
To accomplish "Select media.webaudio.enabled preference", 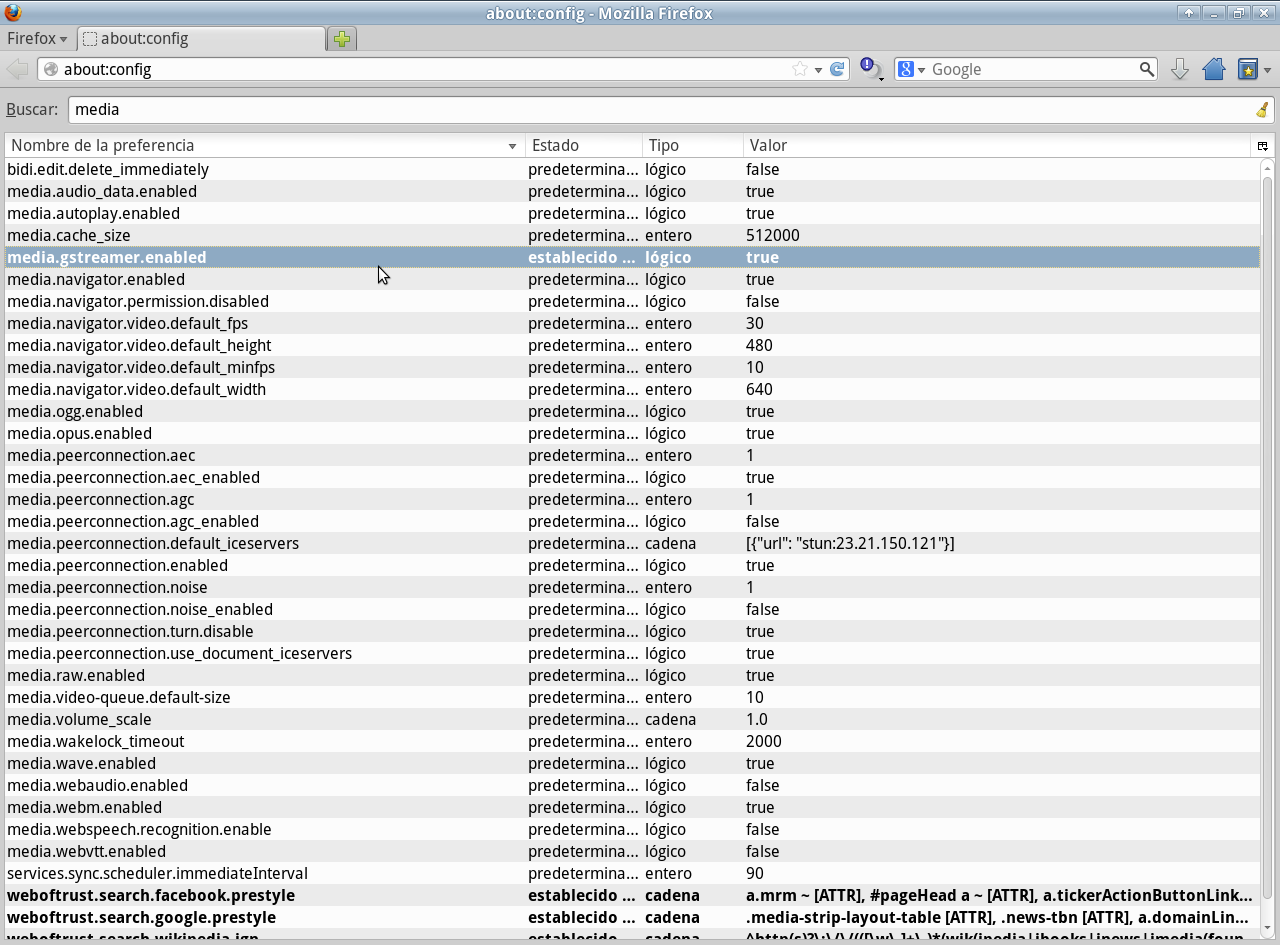I will tap(632, 785).
